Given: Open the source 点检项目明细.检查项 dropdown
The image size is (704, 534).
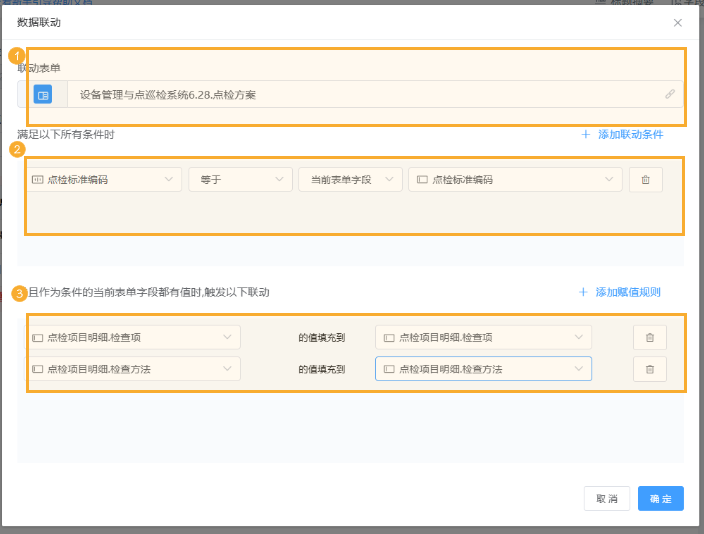Looking at the screenshot, I should pos(132,337).
